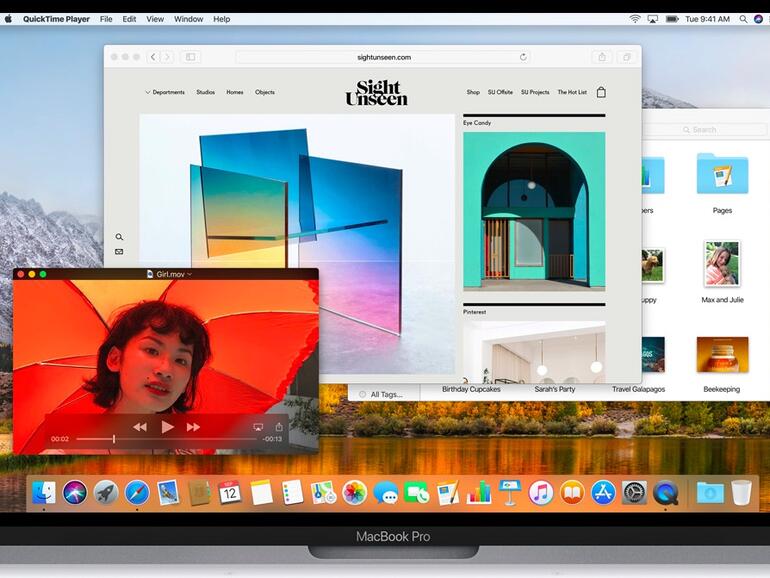Click Safari Share toolbar button
This screenshot has width=770, height=578.
pos(602,57)
